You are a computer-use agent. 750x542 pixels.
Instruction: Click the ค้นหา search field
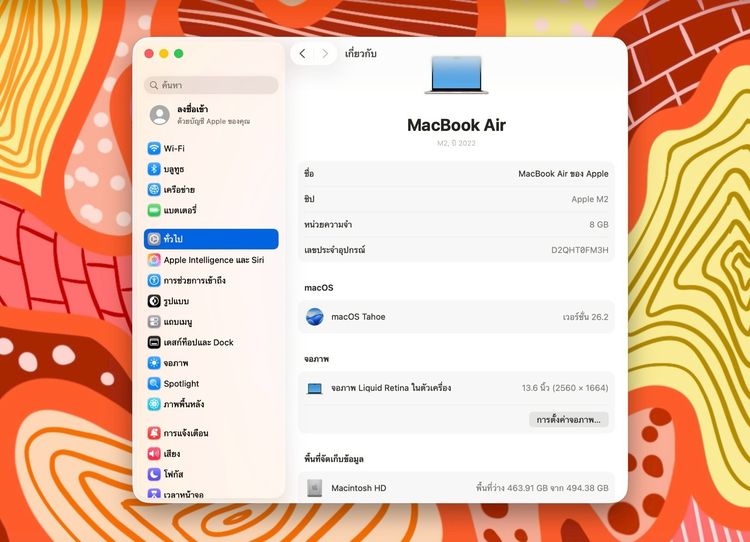[211, 85]
